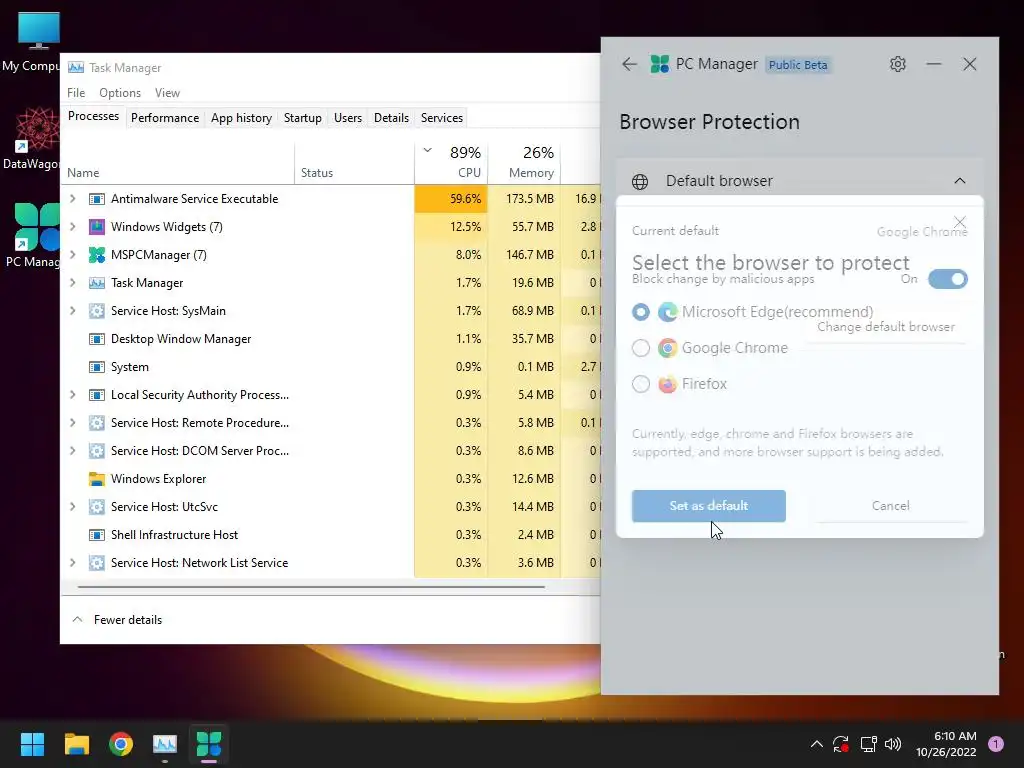Switch to the Users tab
This screenshot has height=768, width=1024.
tap(347, 118)
